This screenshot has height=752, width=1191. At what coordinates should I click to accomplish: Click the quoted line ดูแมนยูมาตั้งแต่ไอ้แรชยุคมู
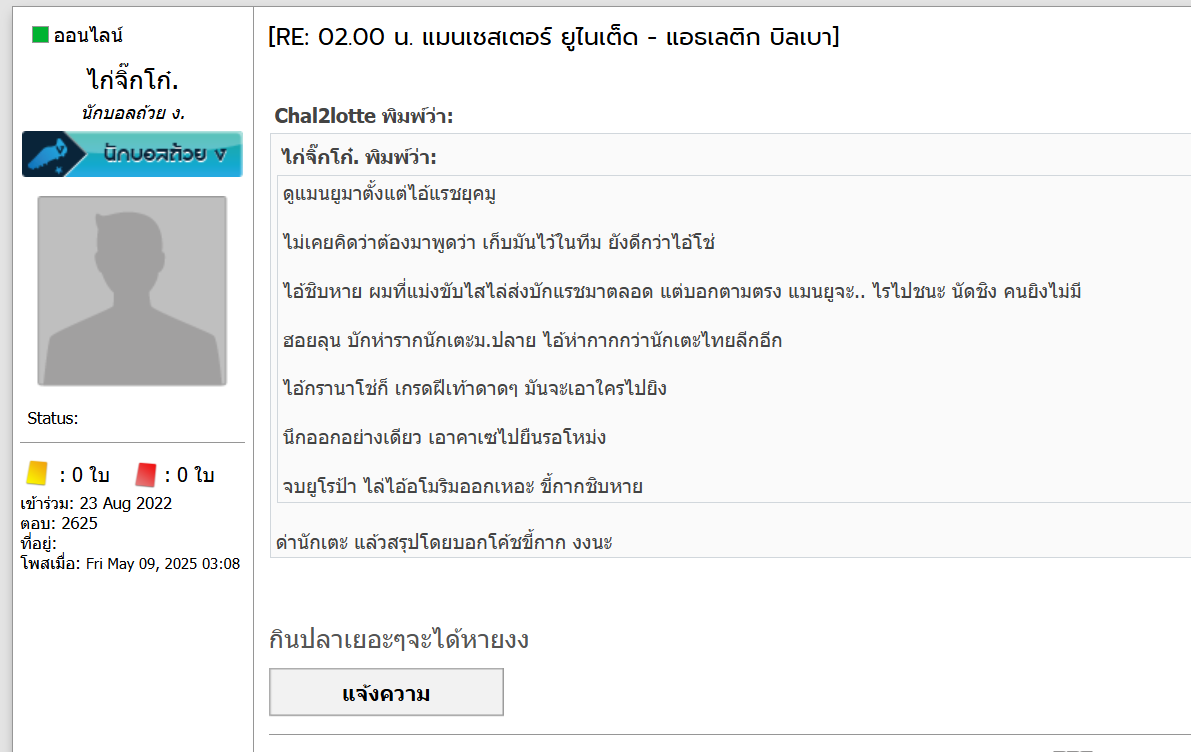389,194
